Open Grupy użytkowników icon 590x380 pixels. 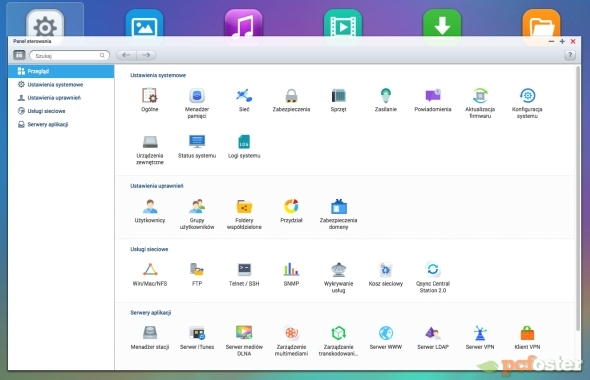click(197, 207)
